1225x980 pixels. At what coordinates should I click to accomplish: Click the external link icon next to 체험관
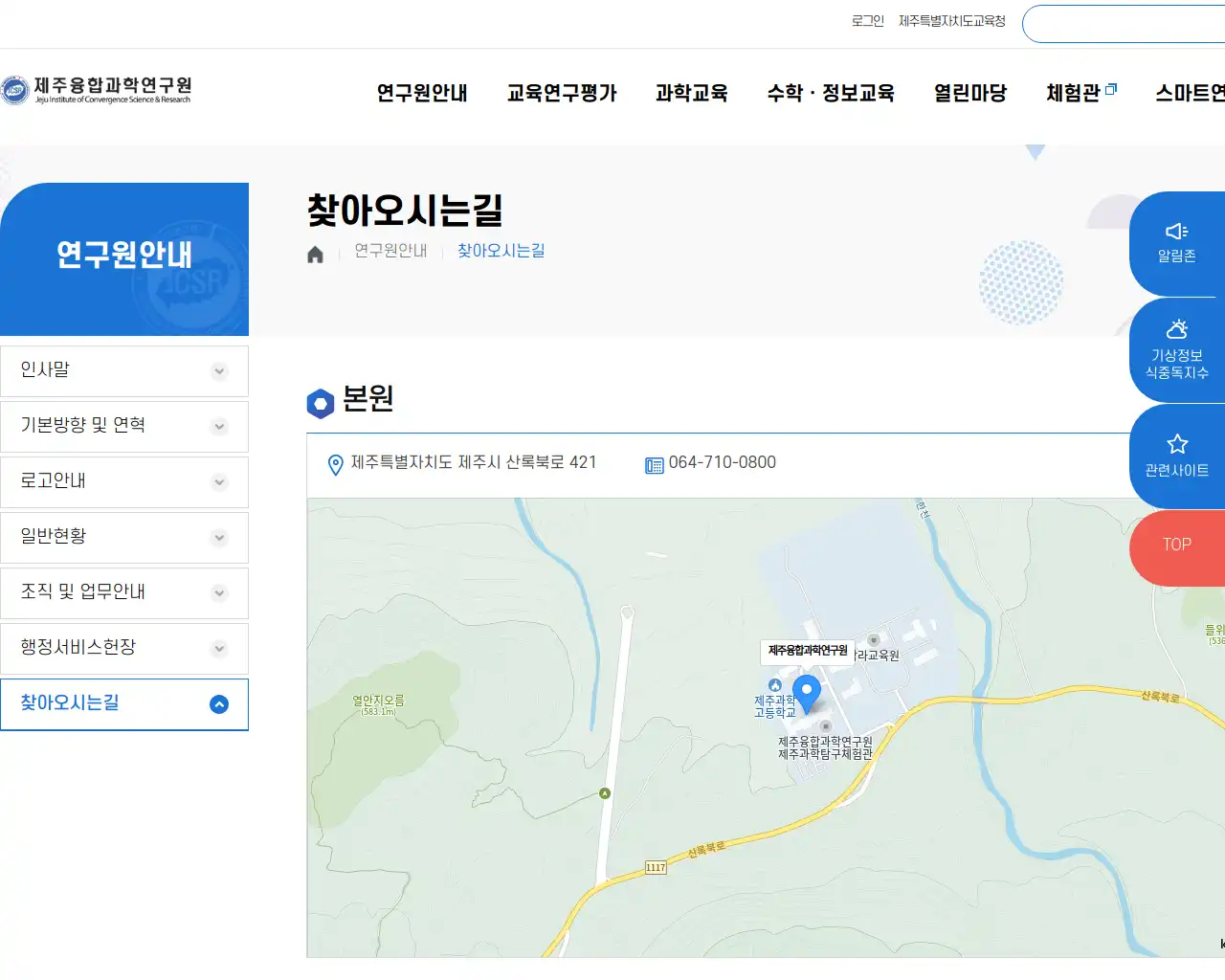[1111, 89]
